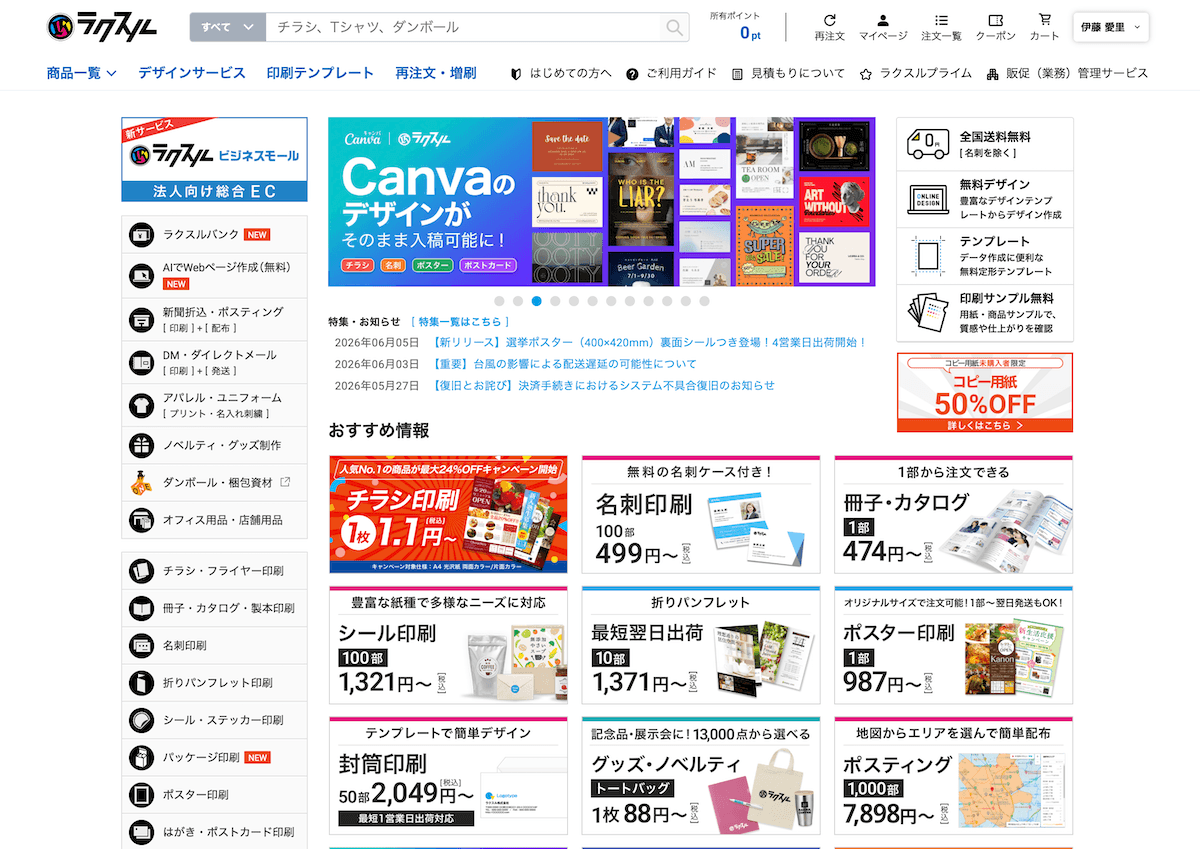Click the はじめての方へ beginner mark icon
This screenshot has height=849, width=1200.
(516, 74)
